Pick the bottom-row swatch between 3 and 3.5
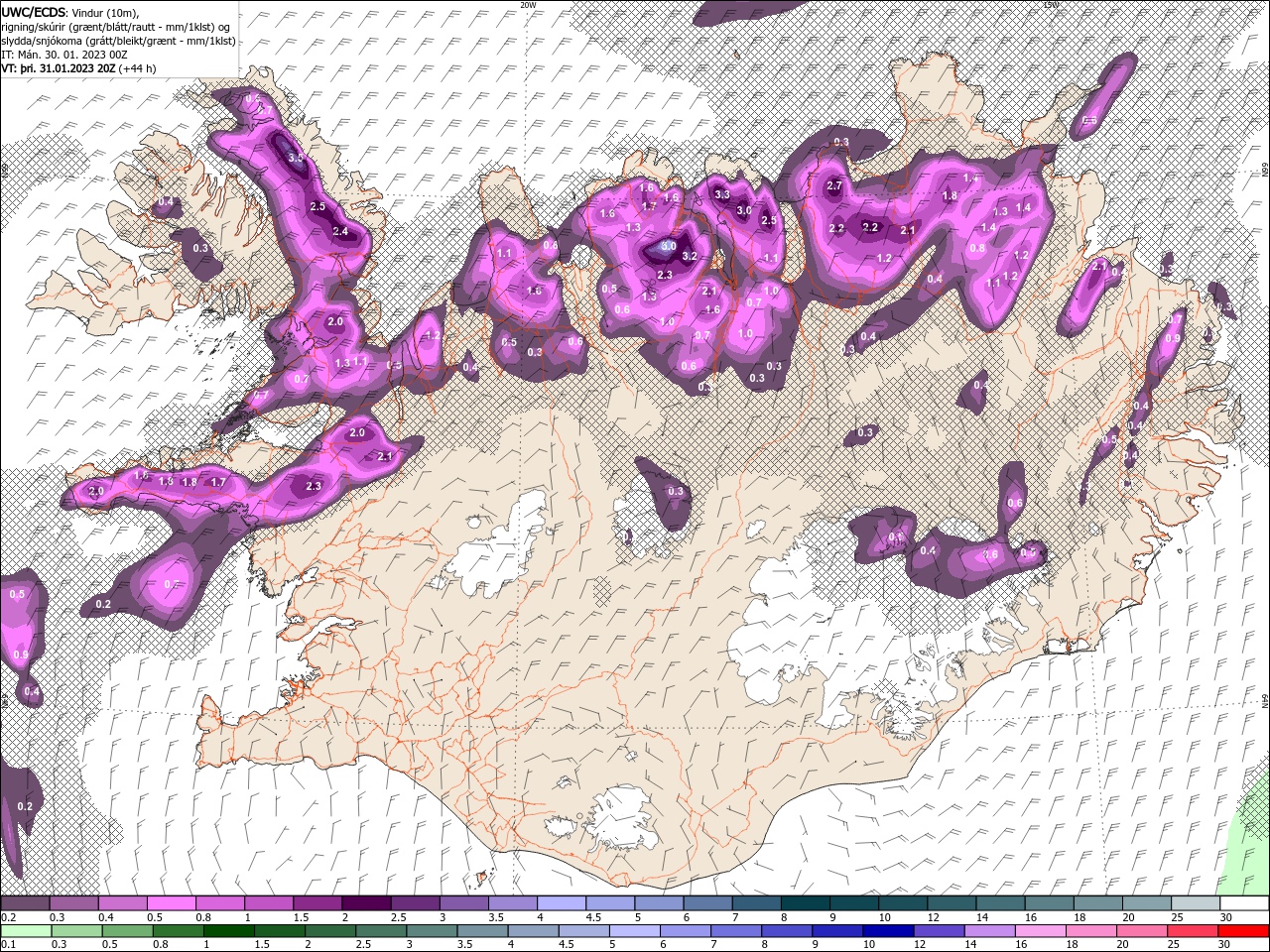This screenshot has height=952, width=1270. (432, 930)
